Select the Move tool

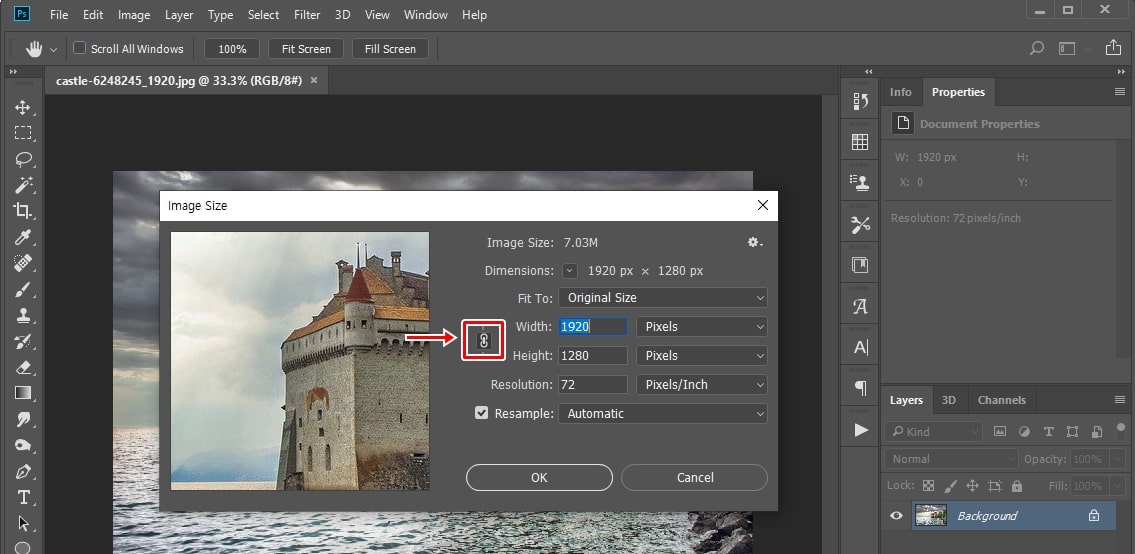[x=23, y=107]
